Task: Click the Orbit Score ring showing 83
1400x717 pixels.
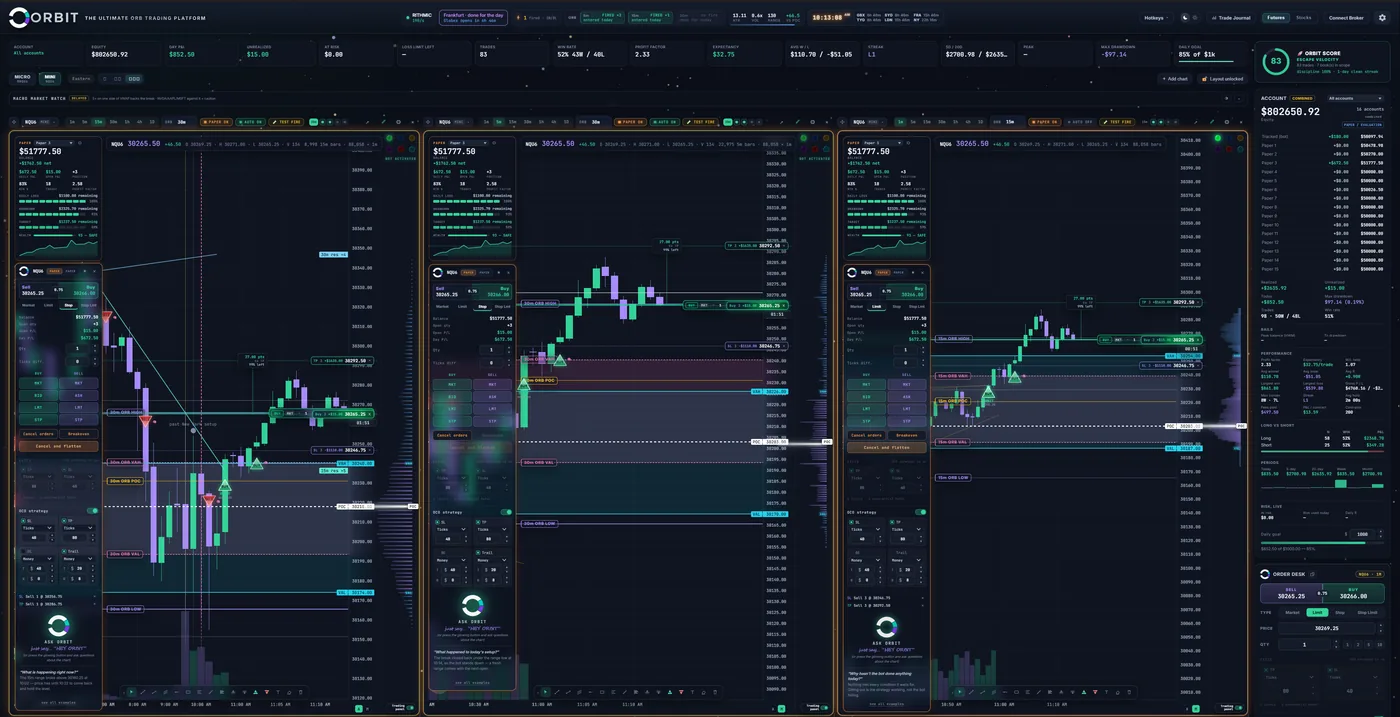Action: point(1276,61)
